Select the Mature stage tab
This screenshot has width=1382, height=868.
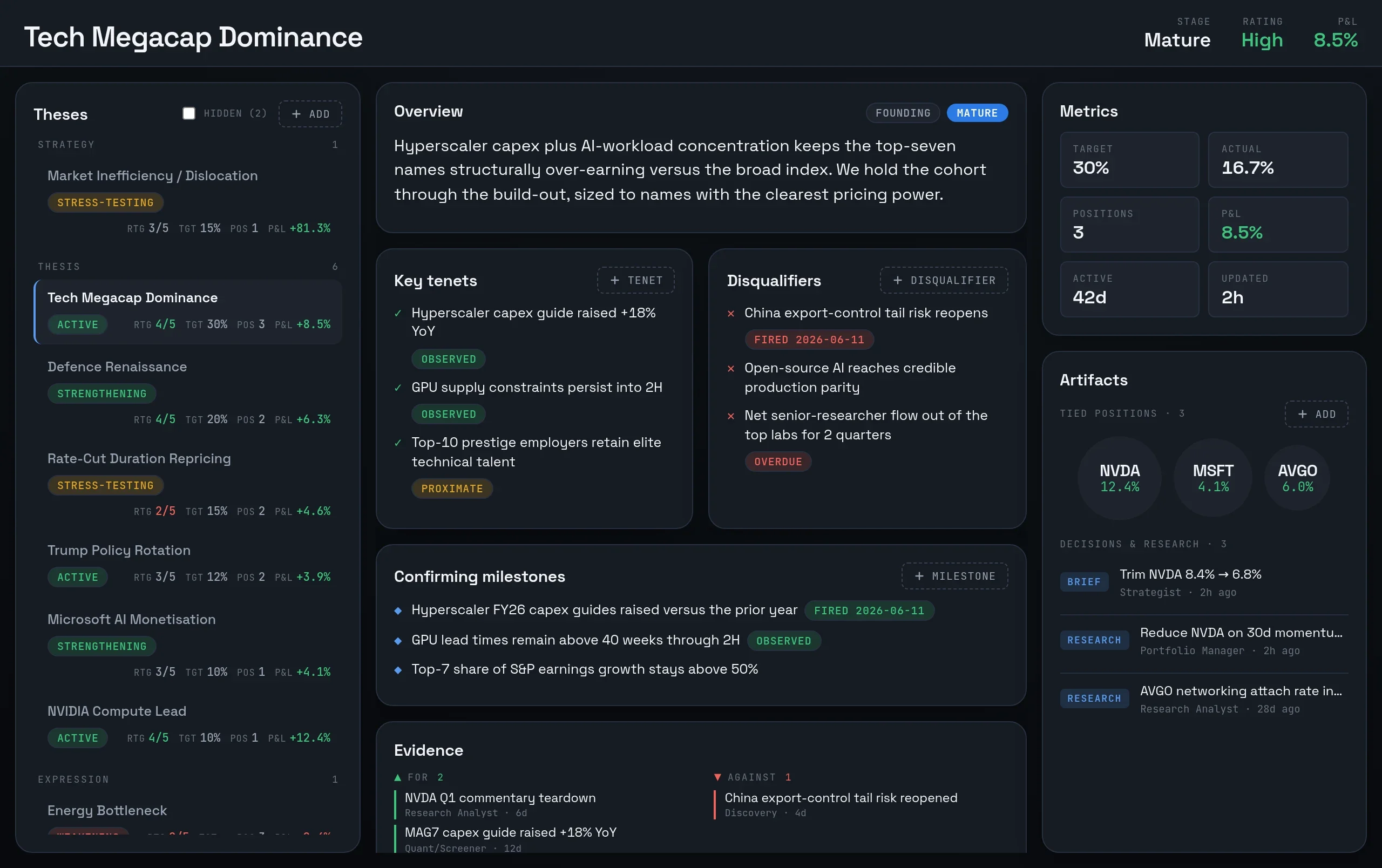(977, 113)
